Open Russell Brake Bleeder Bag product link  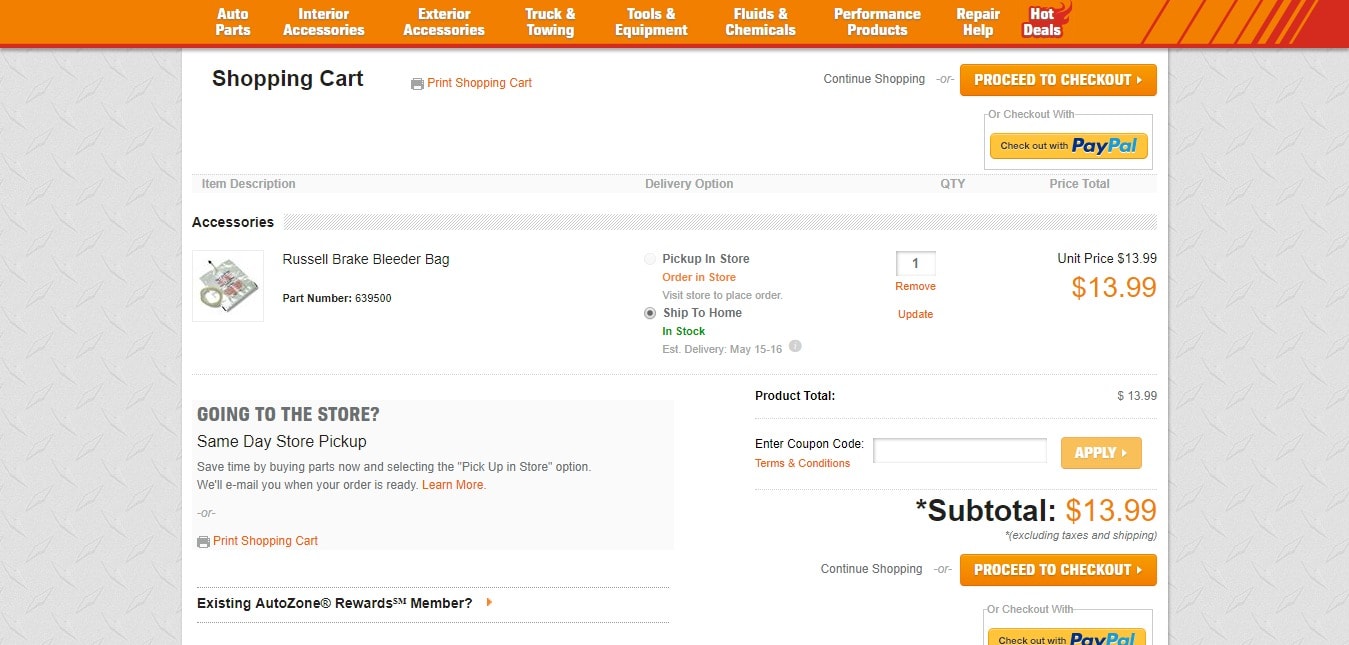pos(366,259)
